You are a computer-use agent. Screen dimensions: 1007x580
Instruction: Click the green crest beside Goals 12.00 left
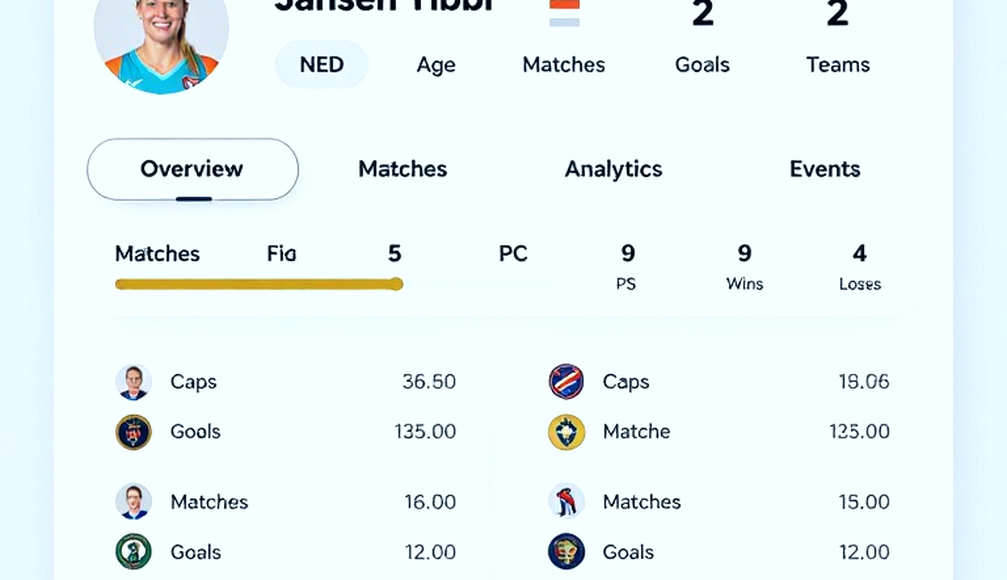click(x=134, y=552)
